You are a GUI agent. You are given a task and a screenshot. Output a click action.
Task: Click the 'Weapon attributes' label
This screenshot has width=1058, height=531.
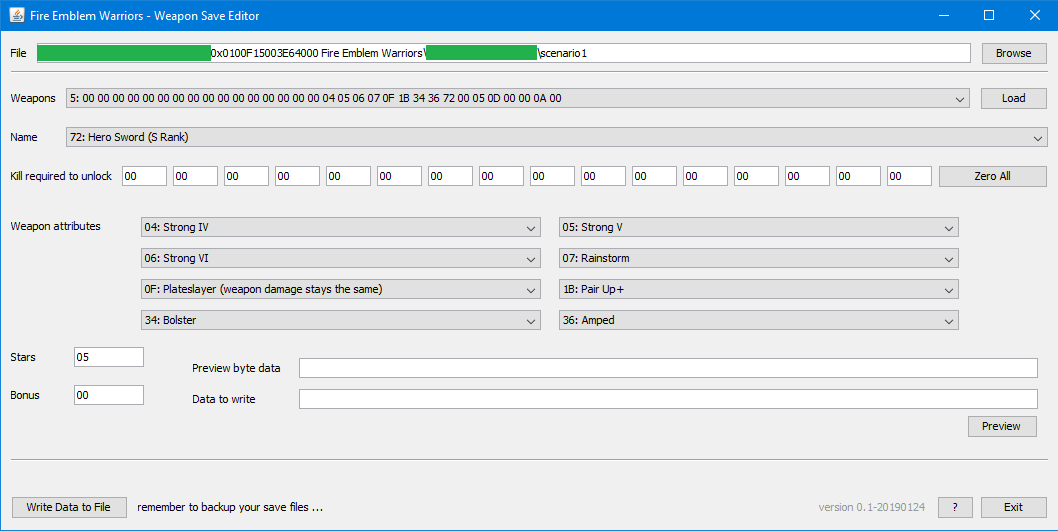pyautogui.click(x=55, y=226)
